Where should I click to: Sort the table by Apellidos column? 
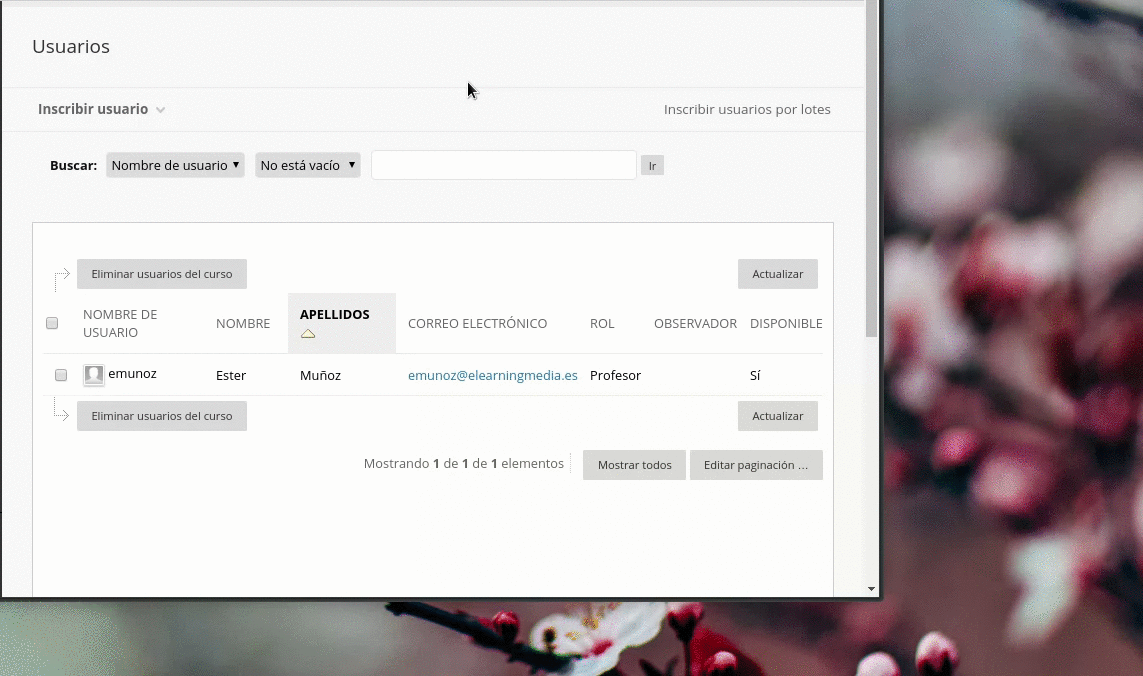coord(334,314)
